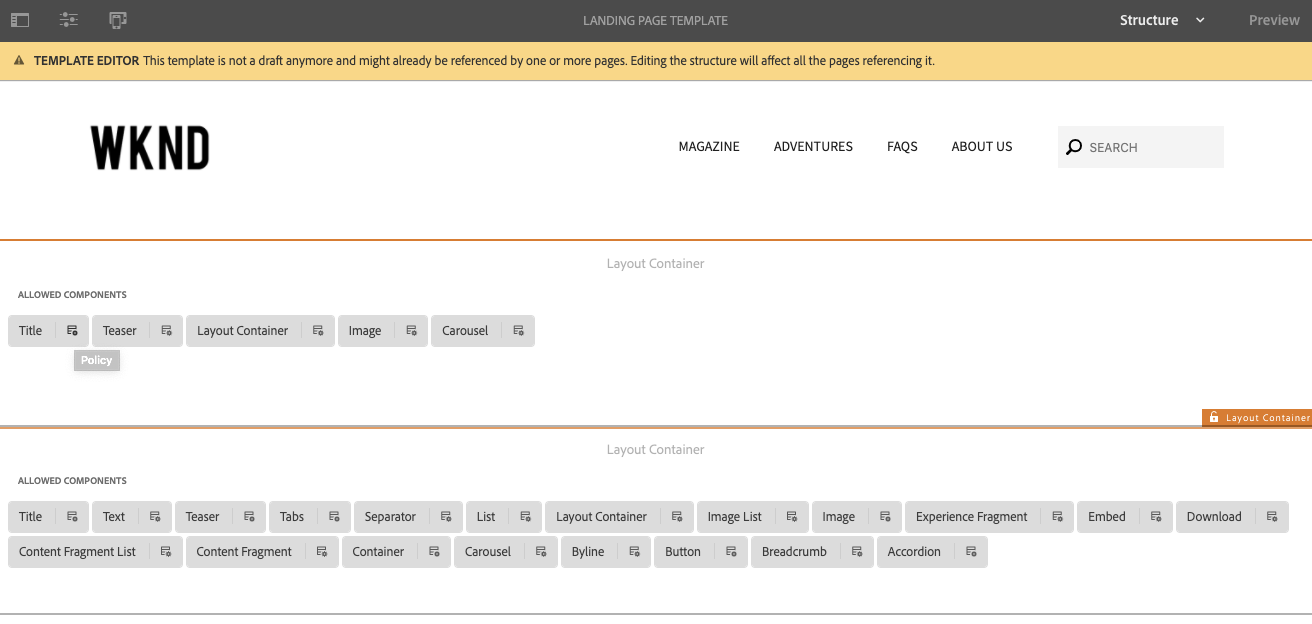Viewport: 1312px width, 624px height.
Task: Open the MAGAZINE navigation link
Action: pyautogui.click(x=709, y=146)
